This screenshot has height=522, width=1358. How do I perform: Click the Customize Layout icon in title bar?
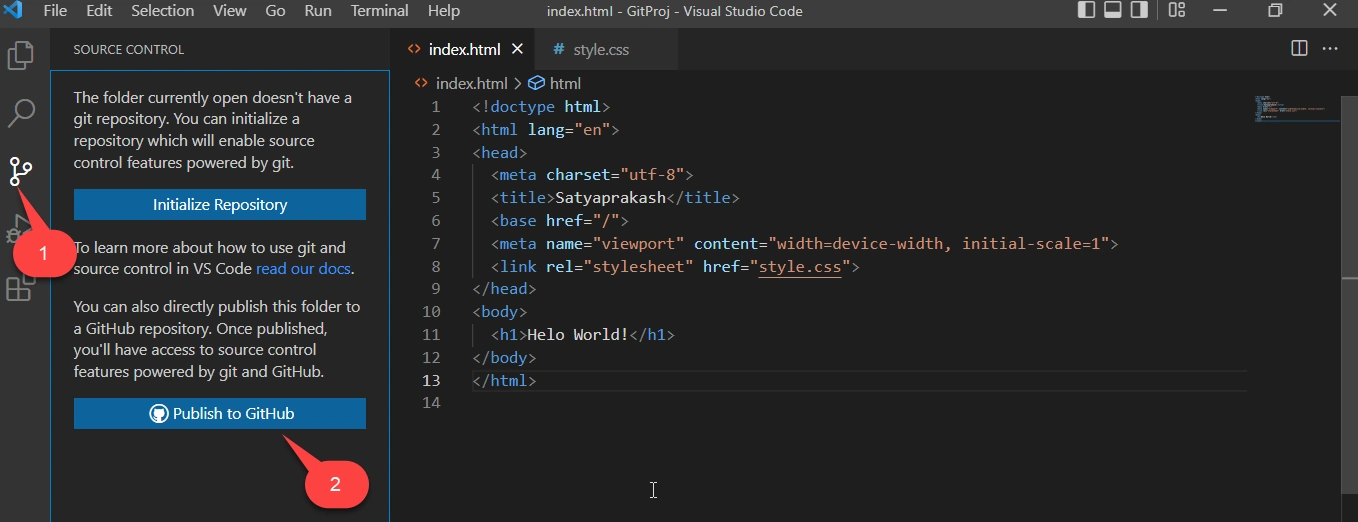[x=1177, y=11]
